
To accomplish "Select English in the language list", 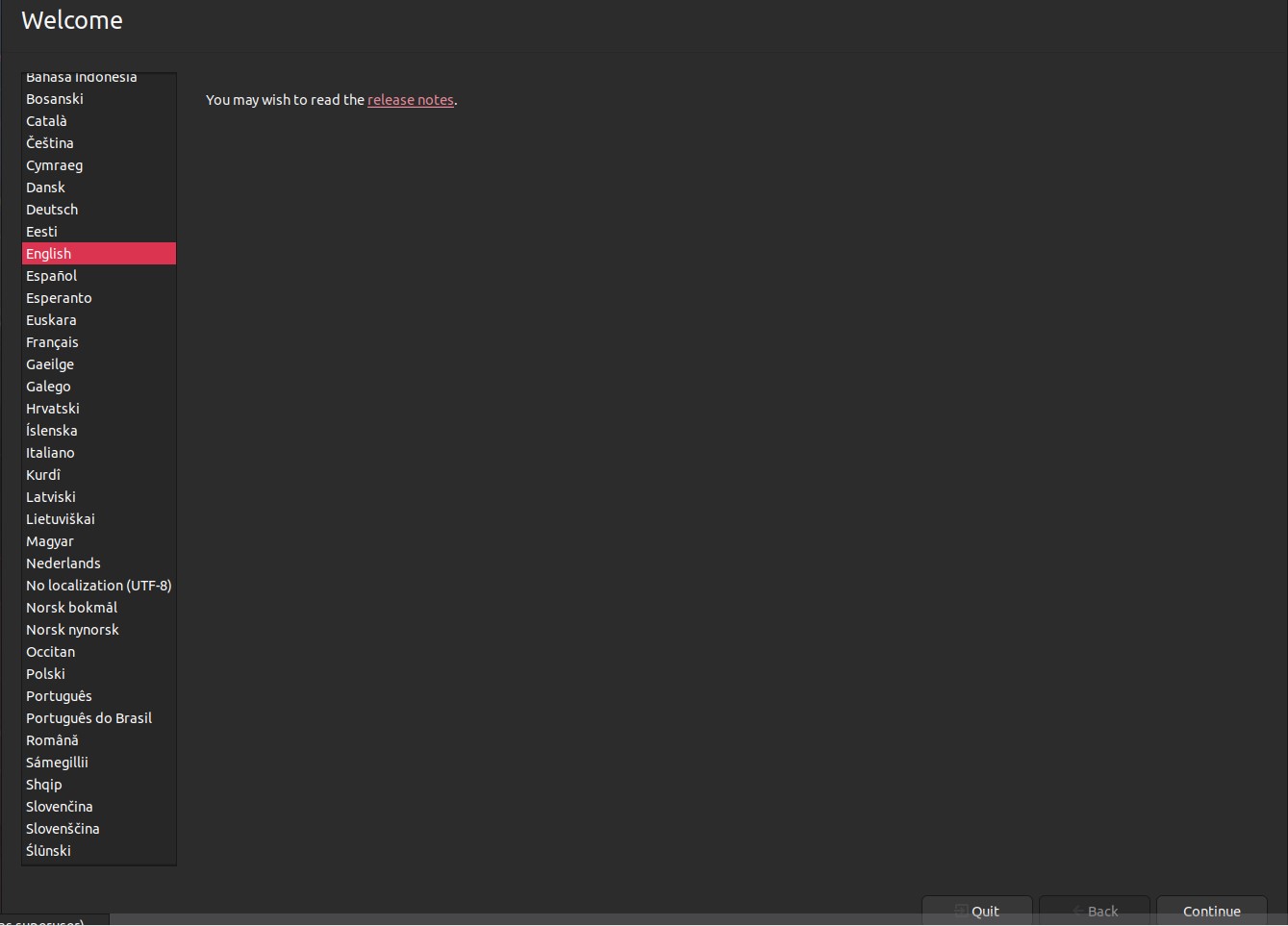I will click(48, 253).
